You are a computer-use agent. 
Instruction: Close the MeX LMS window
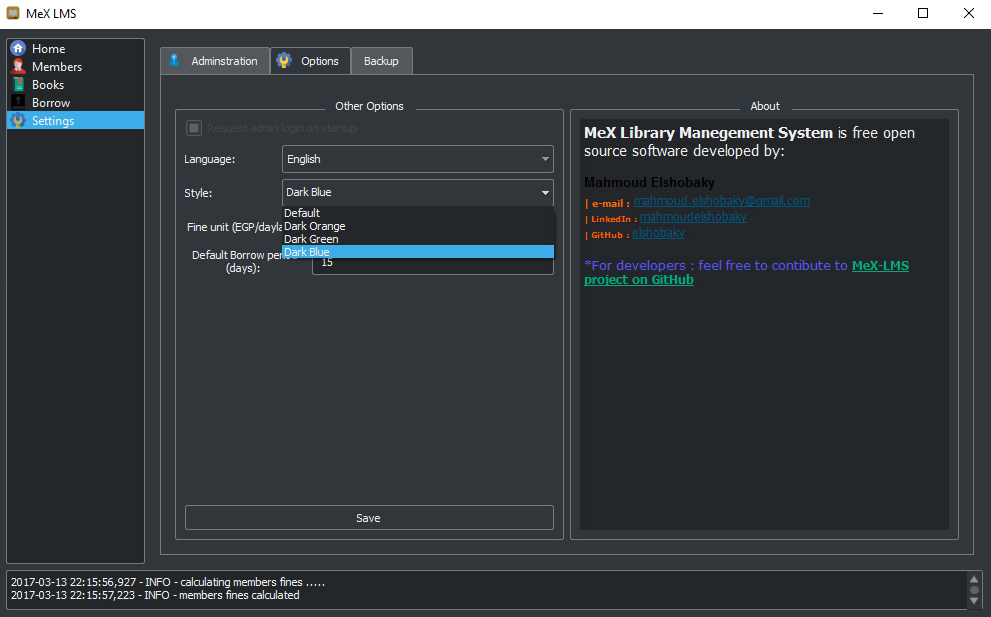point(968,13)
